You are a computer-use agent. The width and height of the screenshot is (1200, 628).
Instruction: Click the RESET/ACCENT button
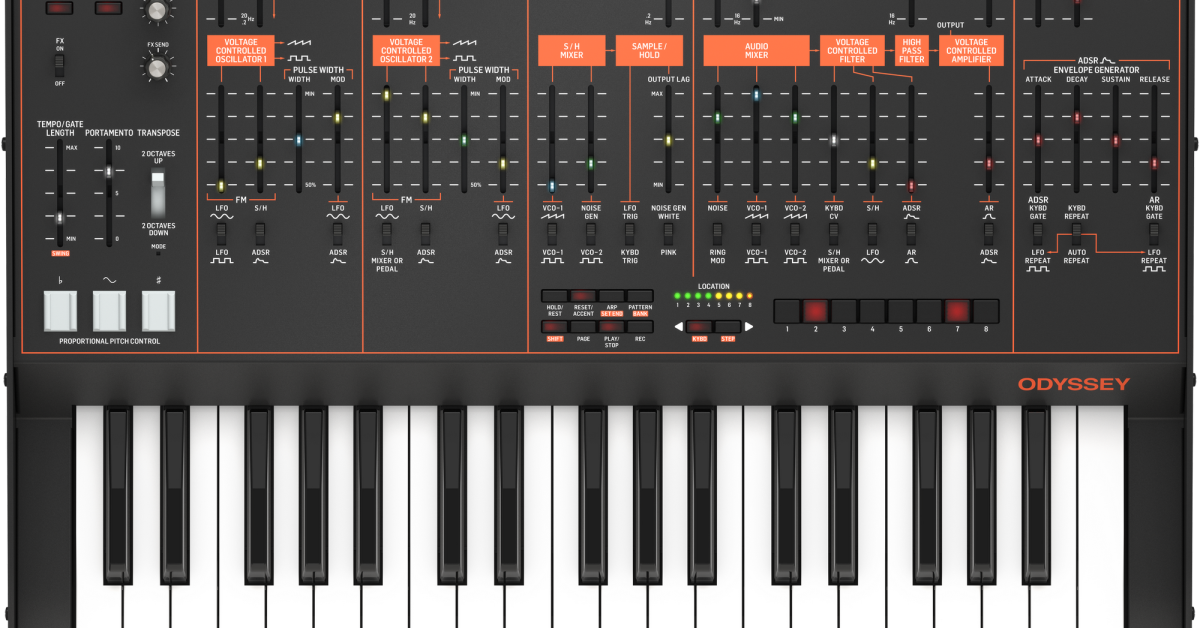tap(583, 296)
